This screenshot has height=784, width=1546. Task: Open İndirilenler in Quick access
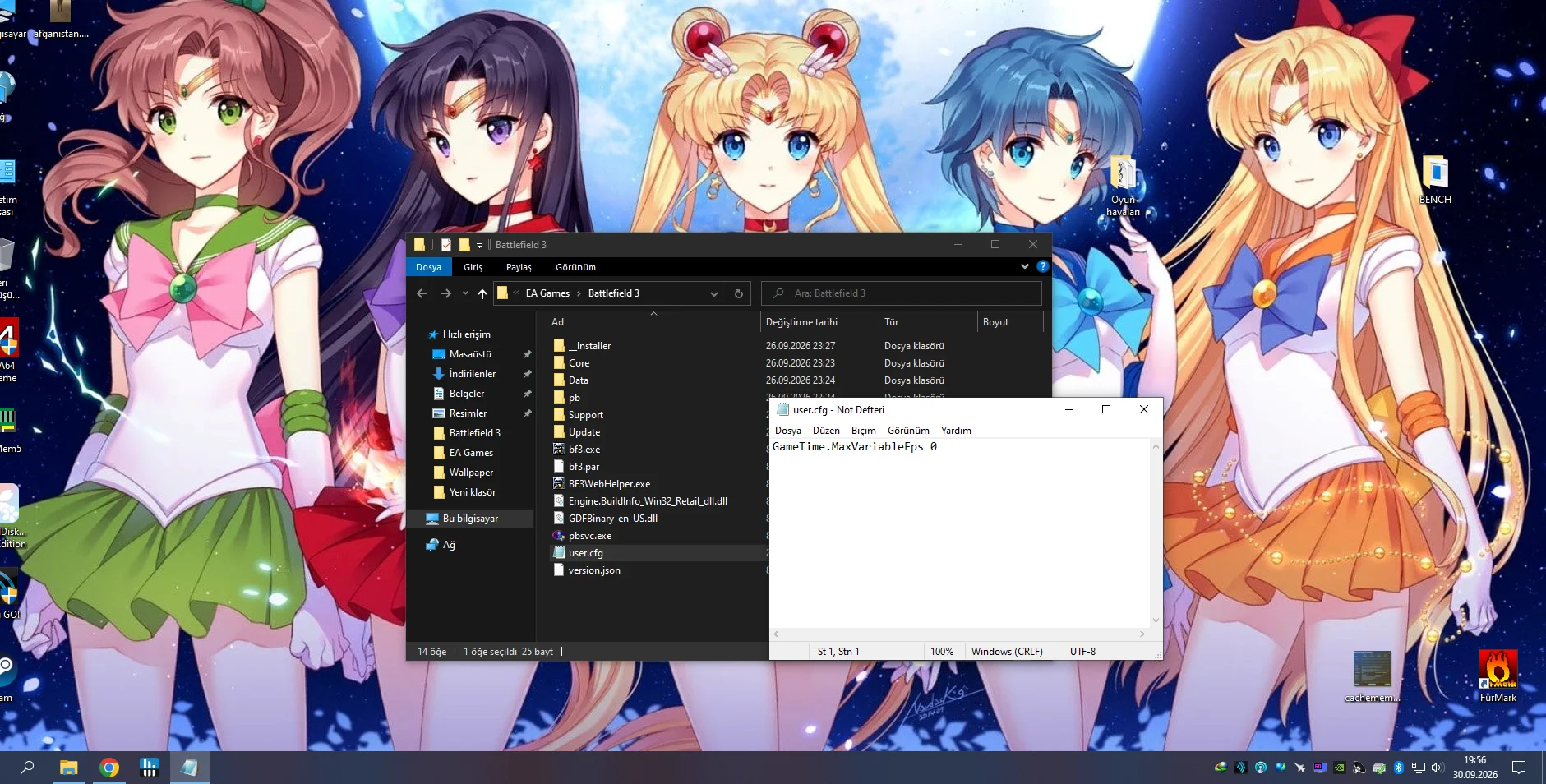pos(473,374)
